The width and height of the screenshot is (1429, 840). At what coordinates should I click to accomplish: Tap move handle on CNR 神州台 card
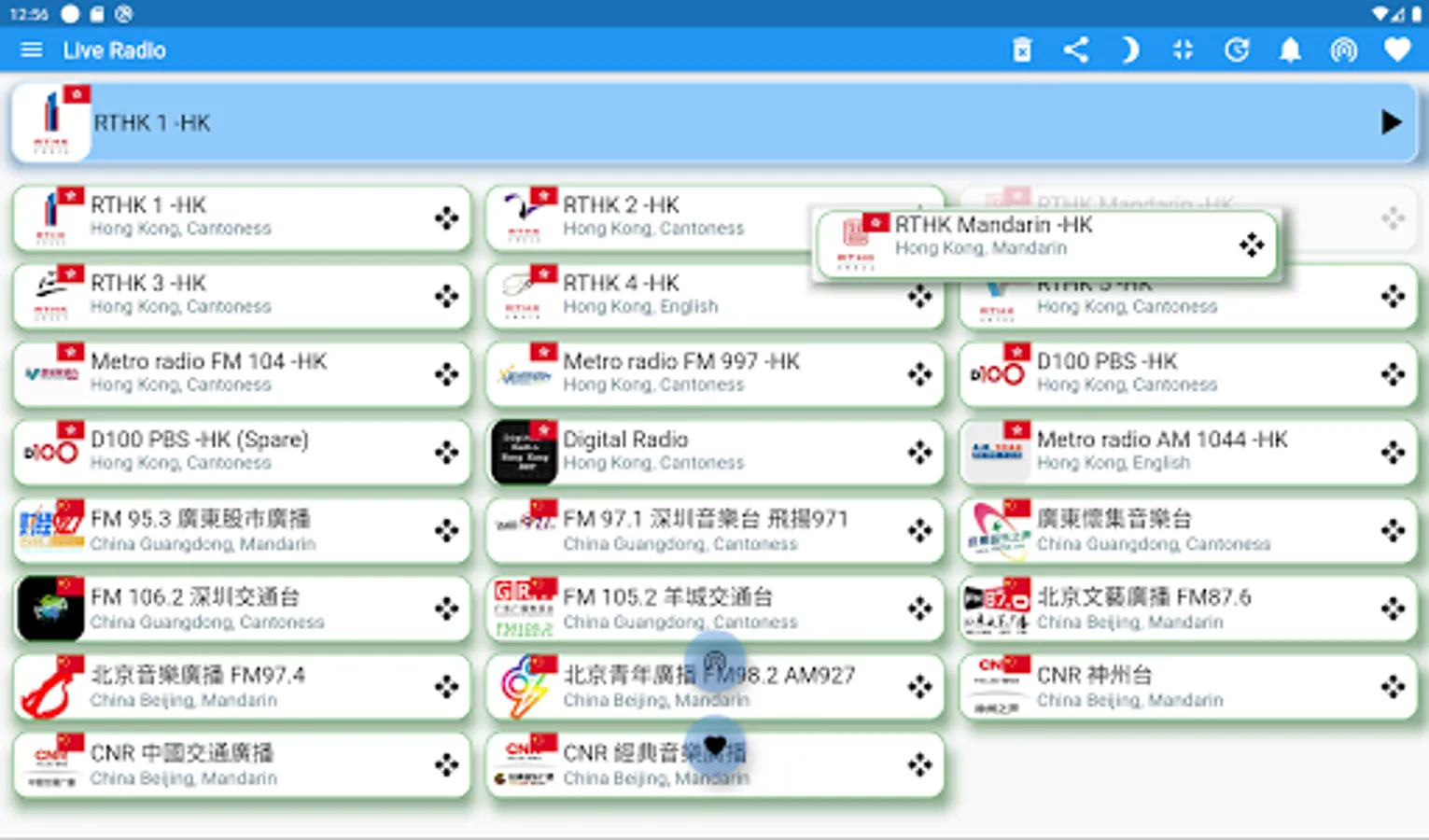click(1393, 687)
